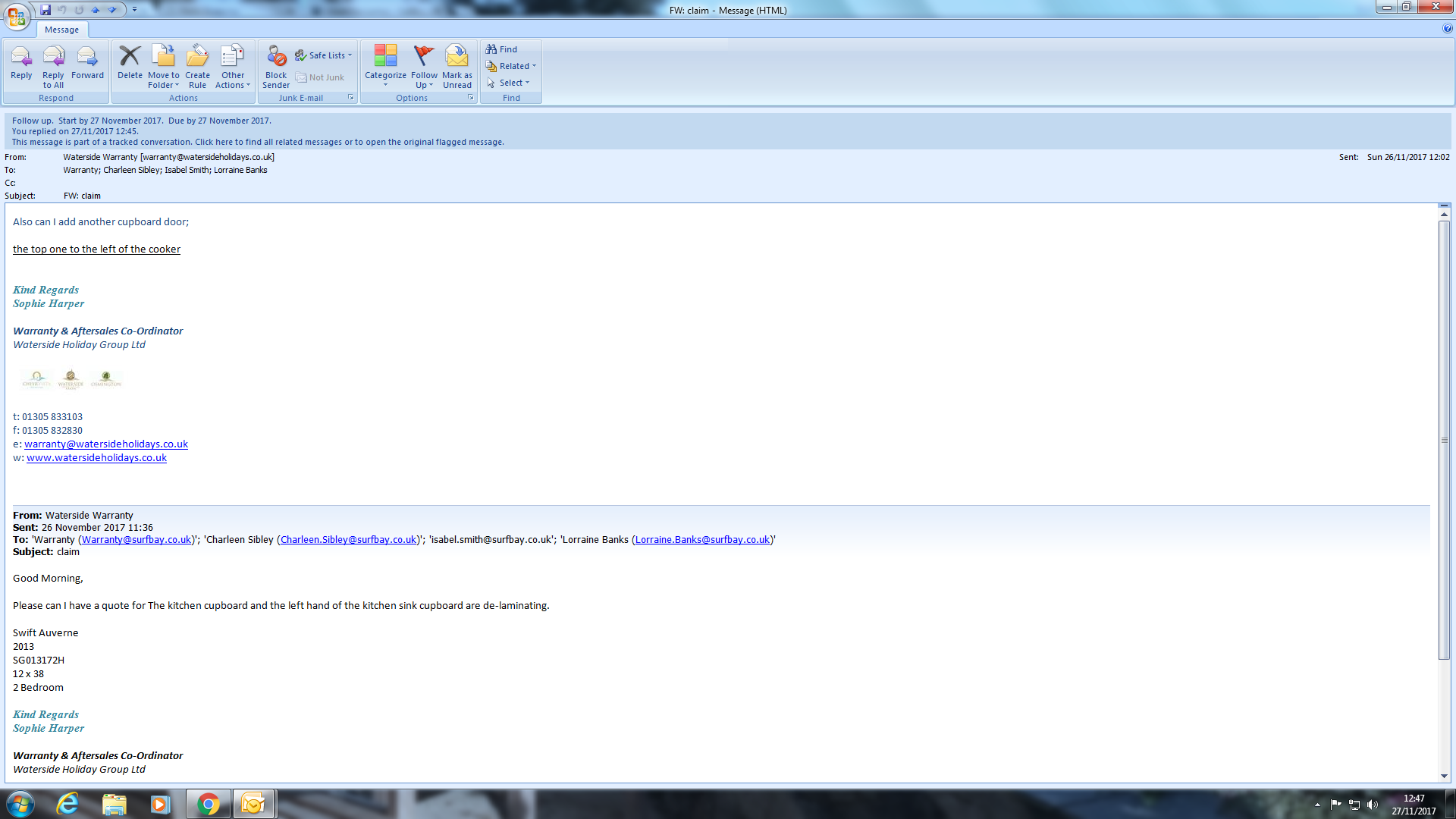This screenshot has width=1456, height=819.
Task: Expand the Move to Folder dropdown
Action: pyautogui.click(x=164, y=80)
